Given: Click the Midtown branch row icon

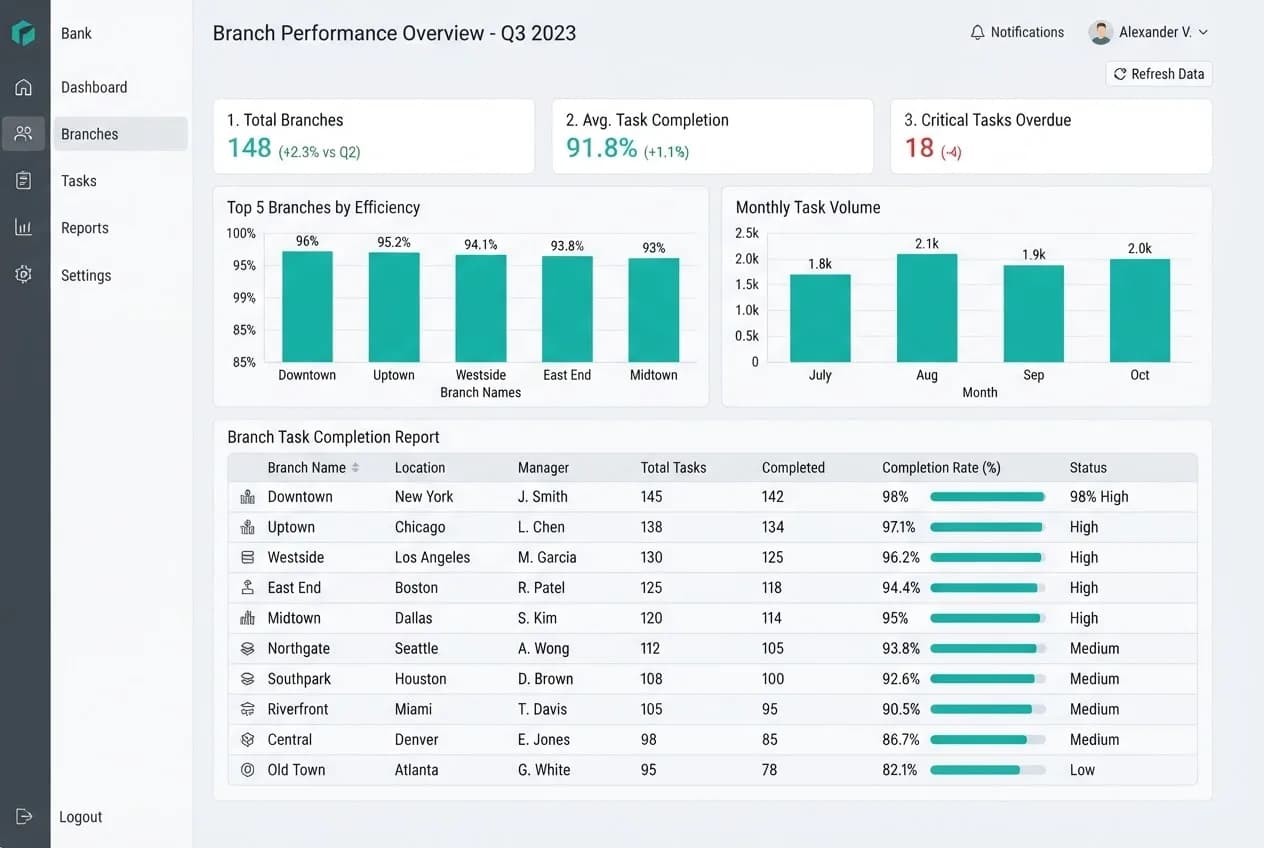Looking at the screenshot, I should [248, 618].
